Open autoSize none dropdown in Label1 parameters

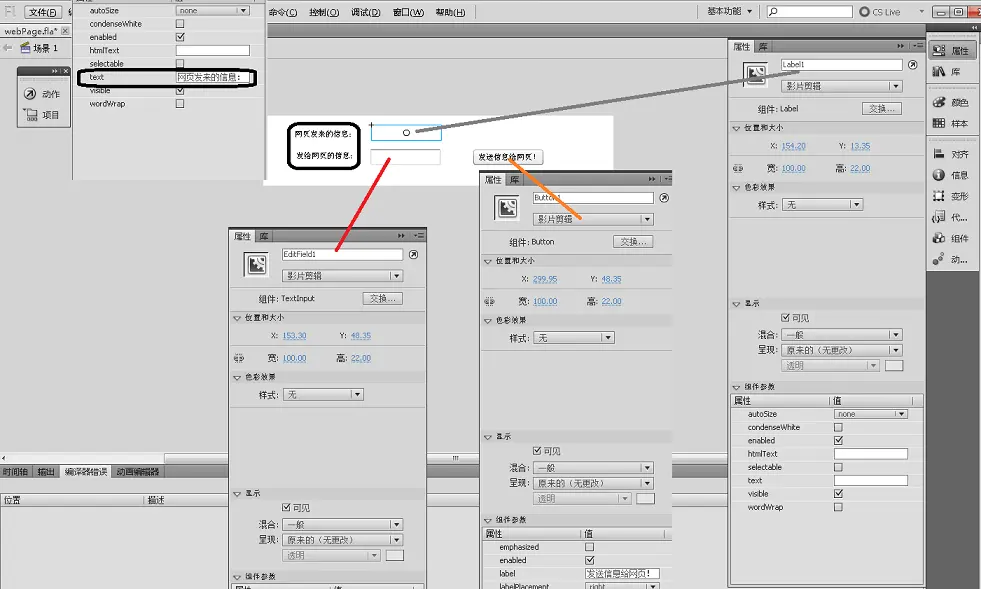871,414
